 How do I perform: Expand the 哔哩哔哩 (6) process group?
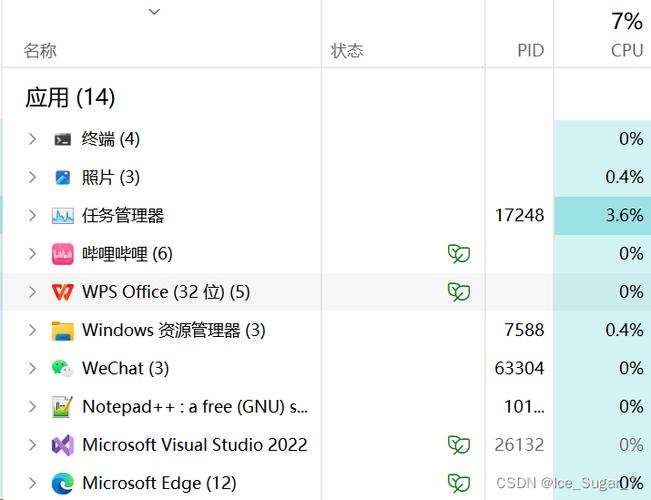pyautogui.click(x=32, y=254)
